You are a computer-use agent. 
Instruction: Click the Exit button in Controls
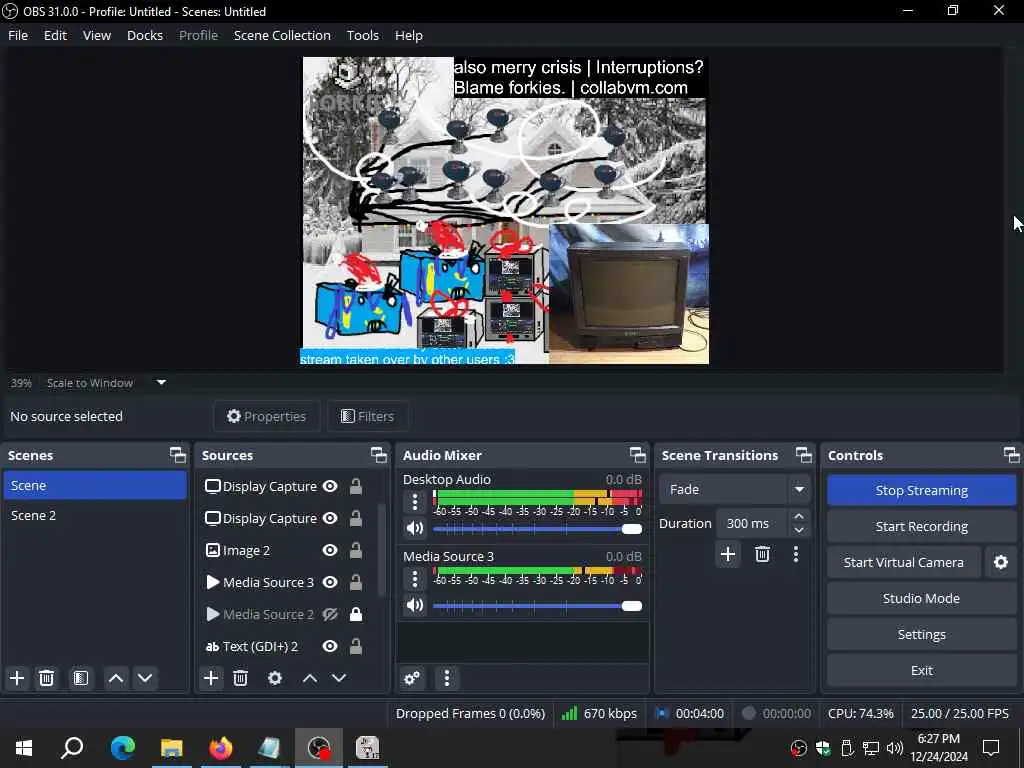coord(921,670)
